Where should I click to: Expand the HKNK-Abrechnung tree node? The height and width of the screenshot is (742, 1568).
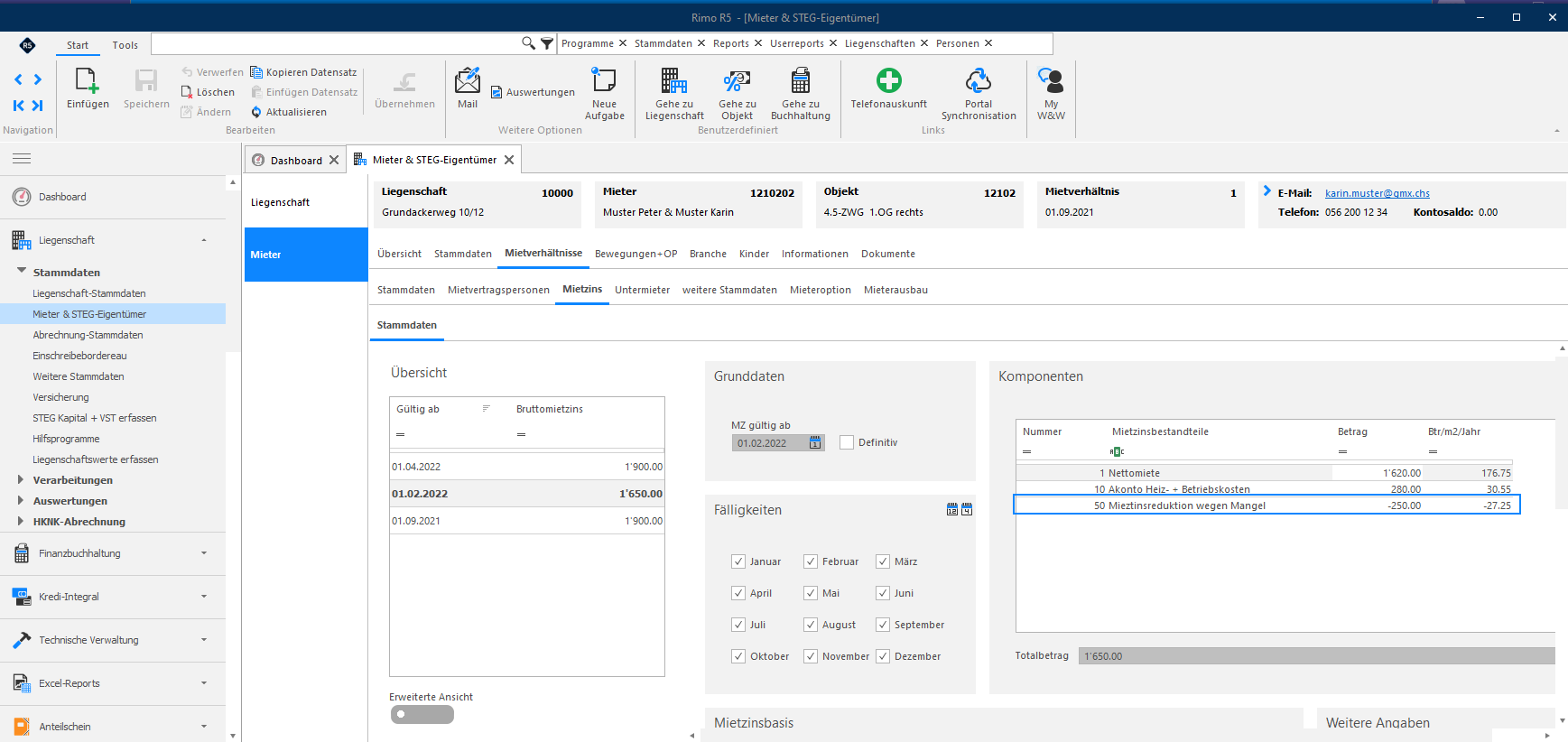(21, 521)
